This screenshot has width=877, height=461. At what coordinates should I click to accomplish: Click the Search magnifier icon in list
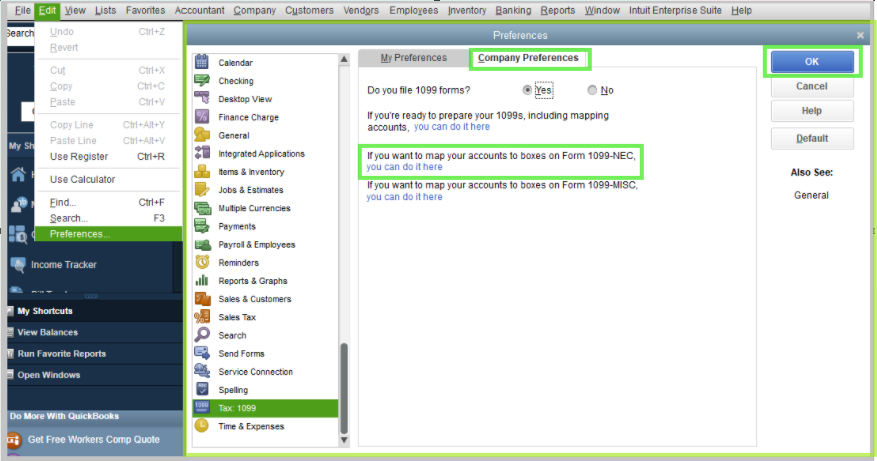[202, 335]
